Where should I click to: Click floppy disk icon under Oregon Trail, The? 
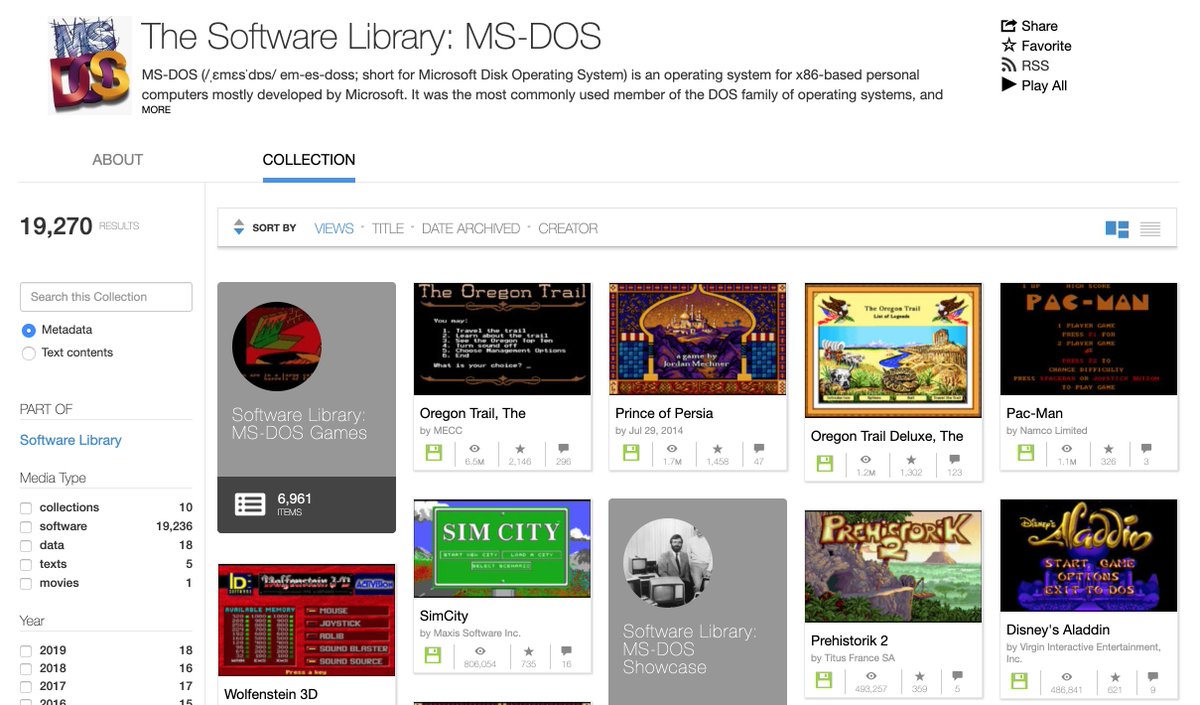point(434,454)
